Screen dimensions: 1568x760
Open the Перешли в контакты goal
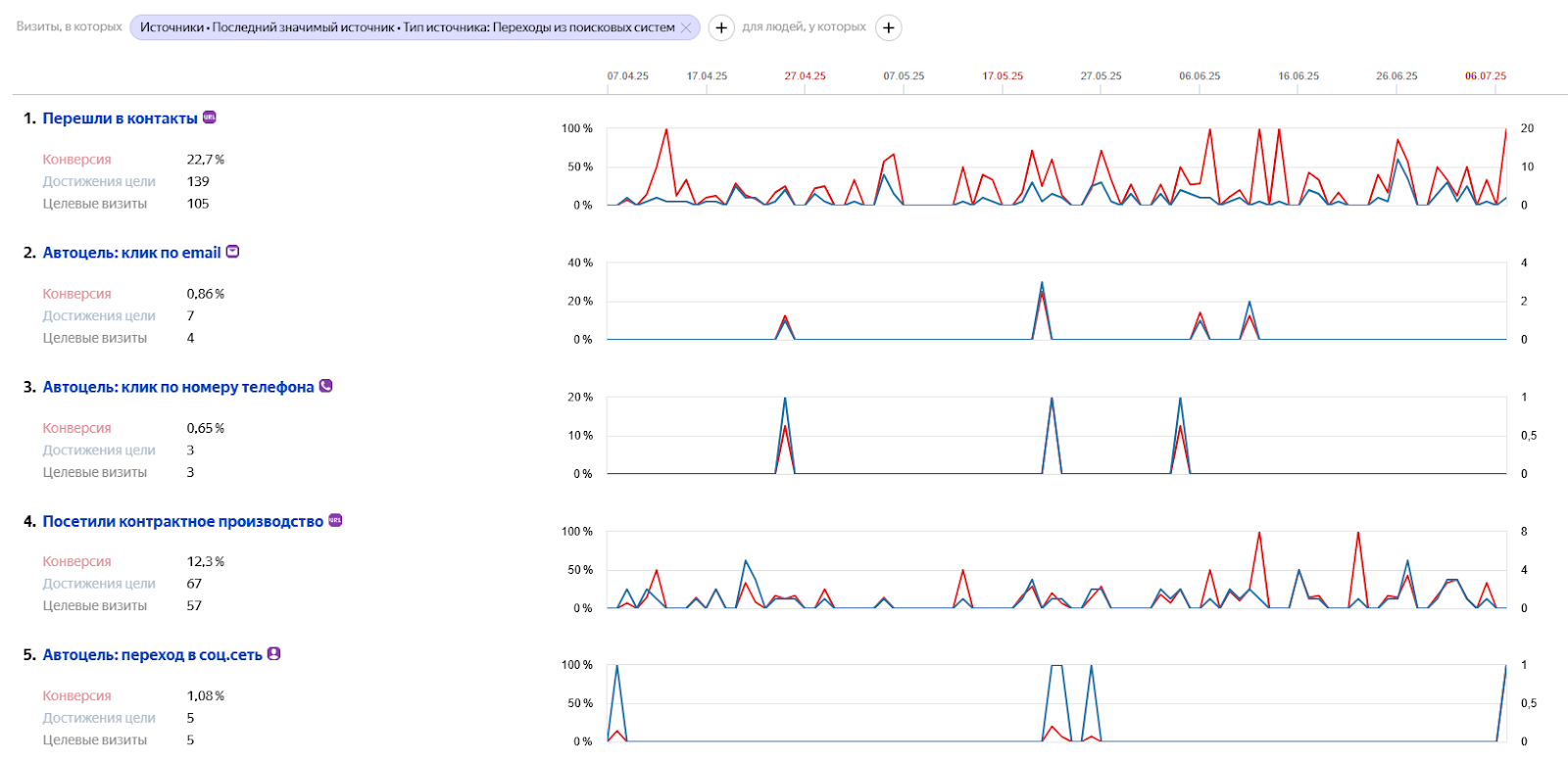click(120, 119)
